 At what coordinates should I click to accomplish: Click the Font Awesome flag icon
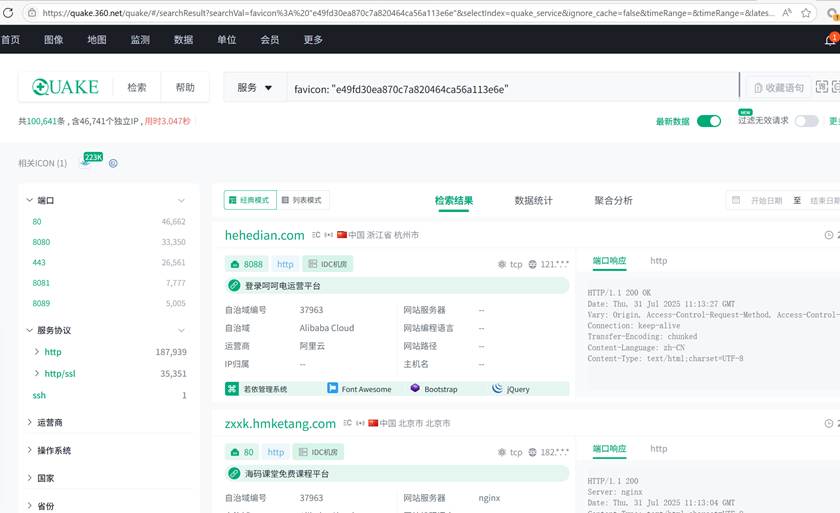point(332,388)
